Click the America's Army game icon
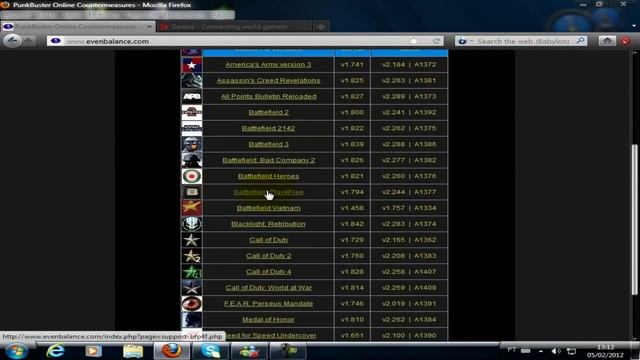This screenshot has height=360, width=640. pos(191,65)
